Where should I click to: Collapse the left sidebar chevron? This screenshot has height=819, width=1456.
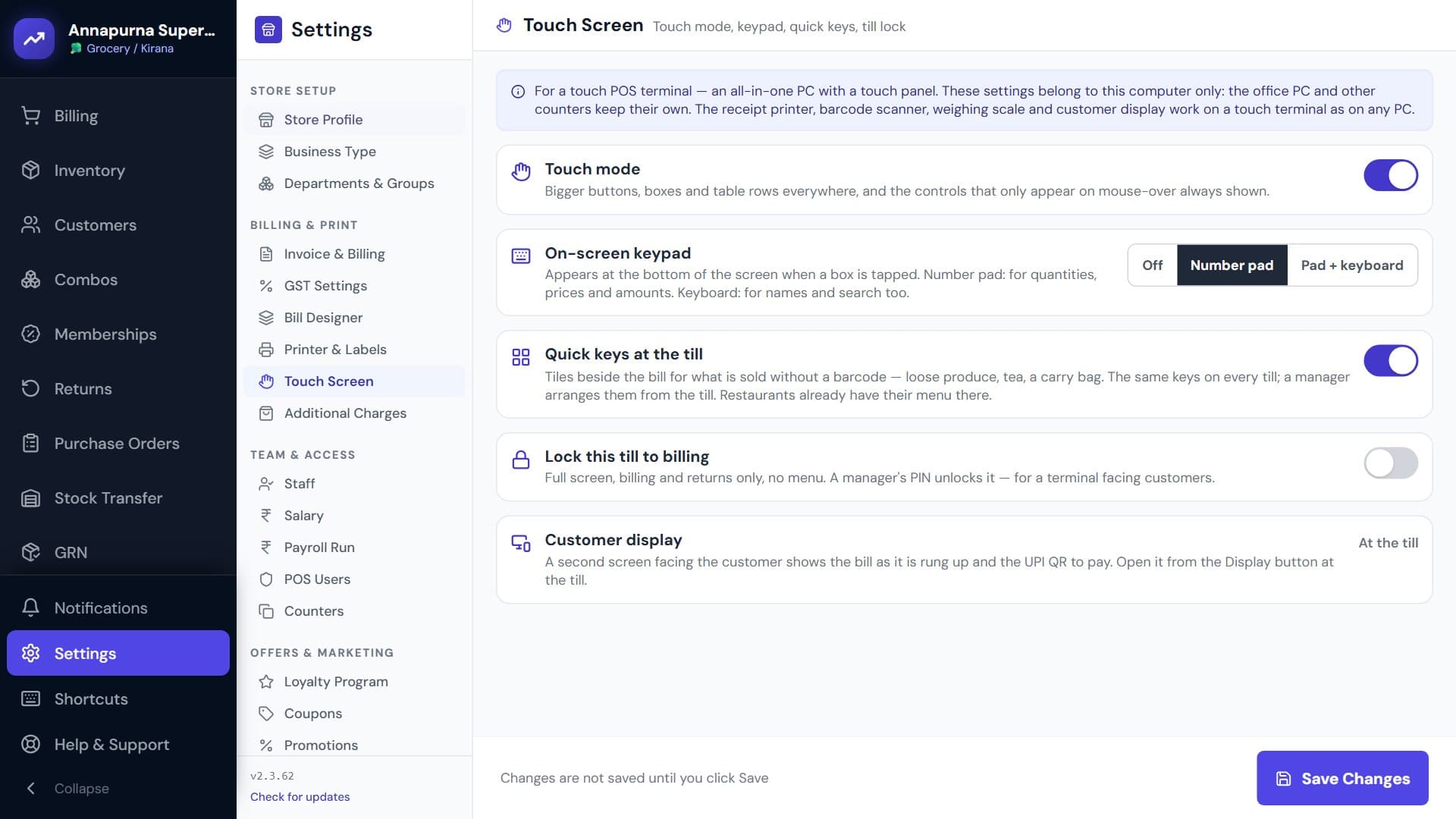click(x=31, y=789)
